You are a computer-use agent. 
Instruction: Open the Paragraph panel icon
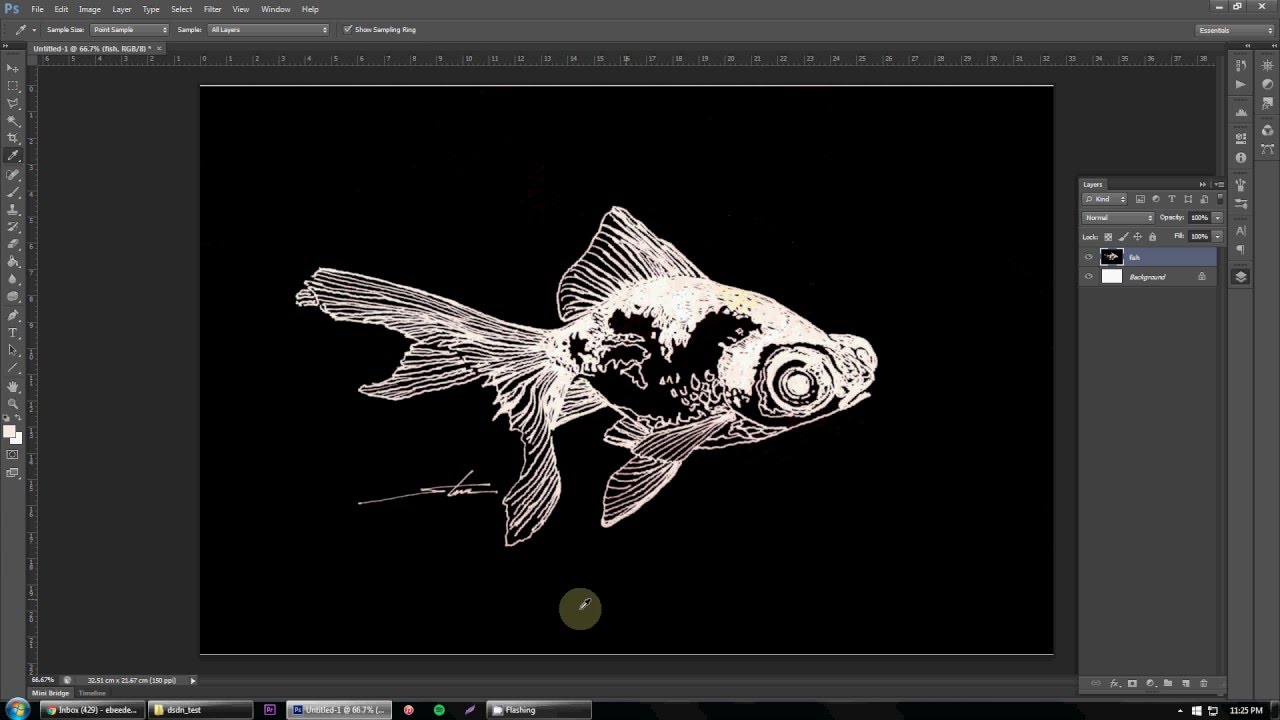(1240, 249)
